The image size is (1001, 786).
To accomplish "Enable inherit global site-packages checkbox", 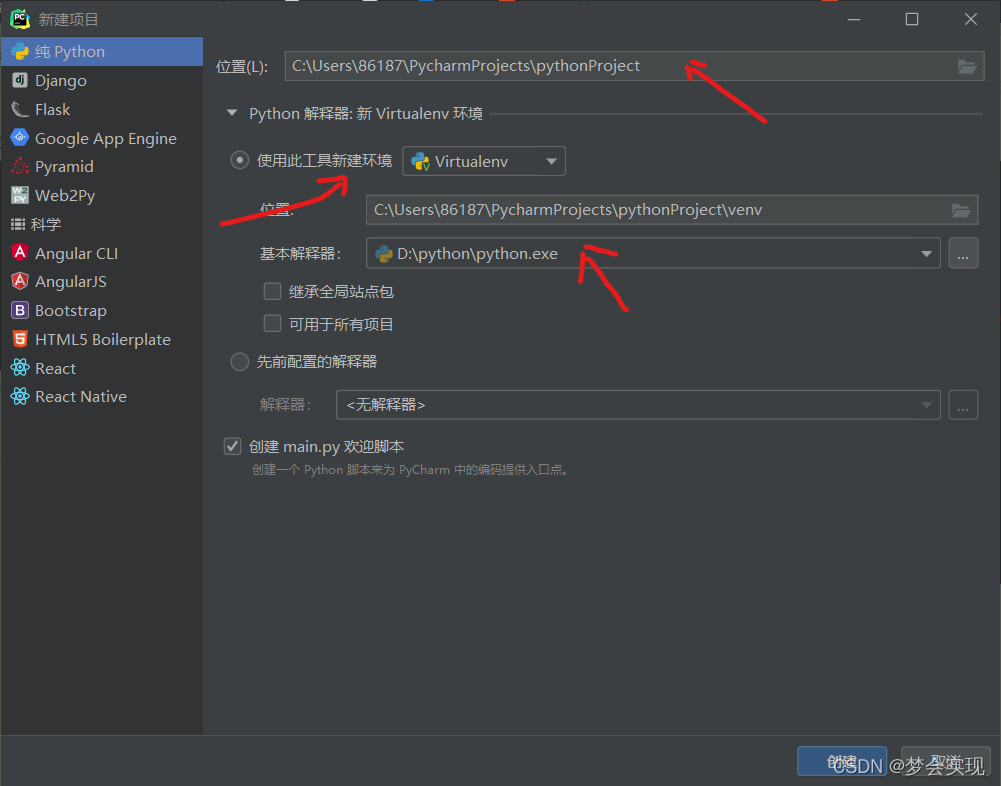I will point(273,292).
